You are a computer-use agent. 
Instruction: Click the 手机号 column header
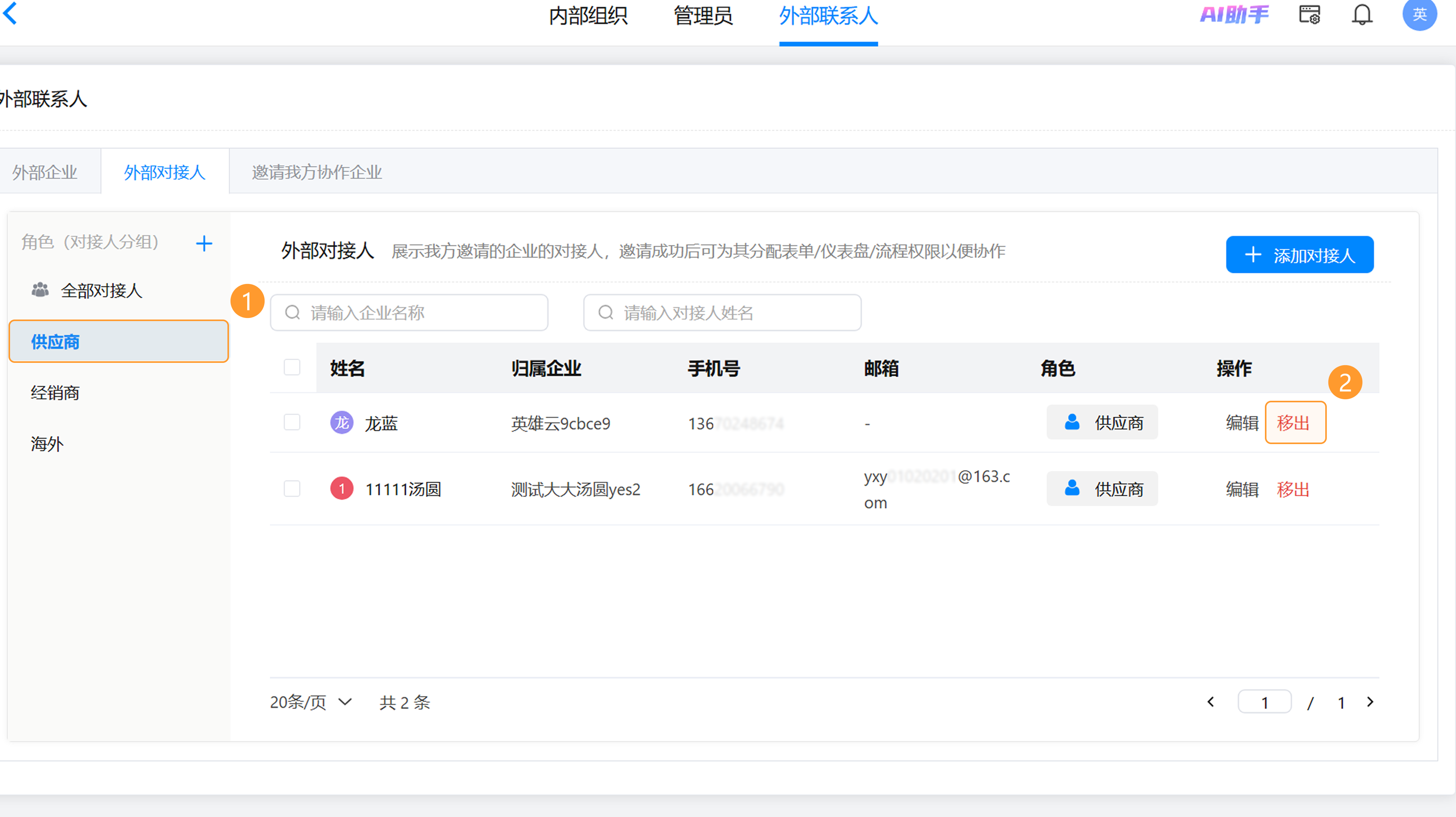pyautogui.click(x=714, y=368)
